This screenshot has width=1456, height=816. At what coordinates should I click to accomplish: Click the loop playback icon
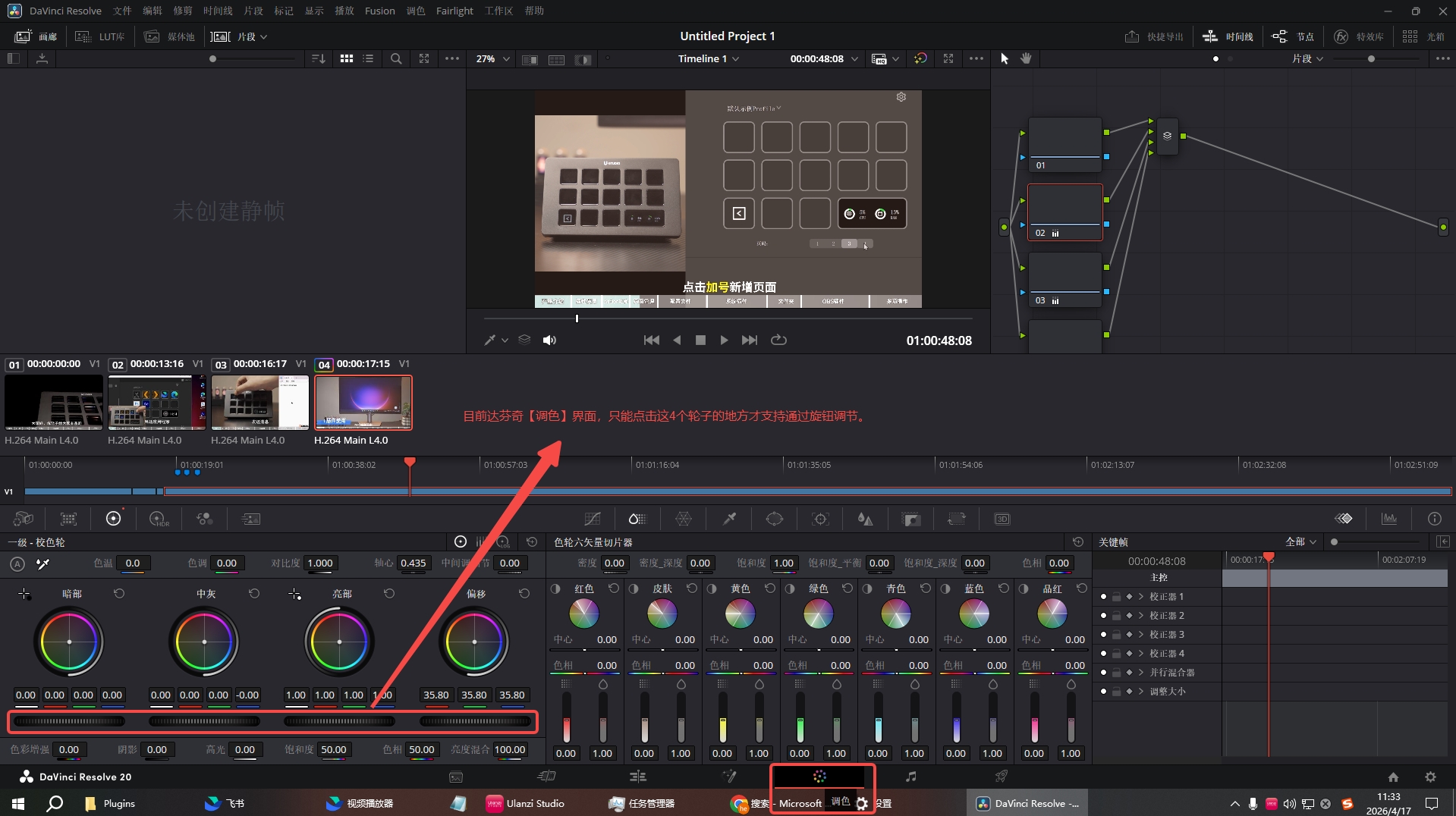778,340
